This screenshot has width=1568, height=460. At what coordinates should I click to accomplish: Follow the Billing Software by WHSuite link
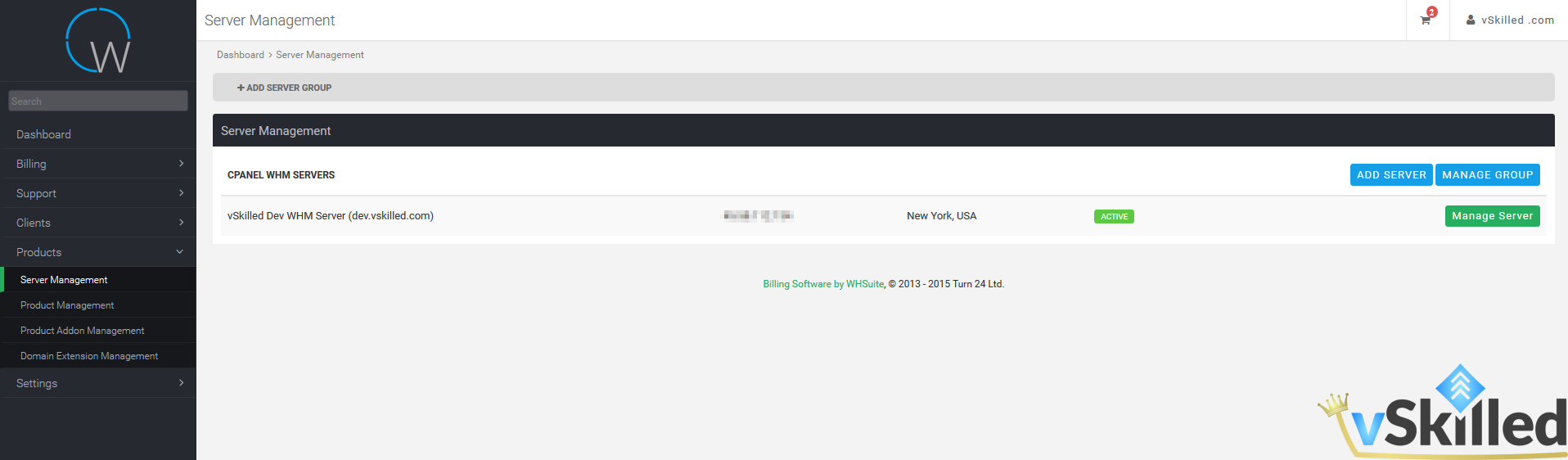point(823,284)
